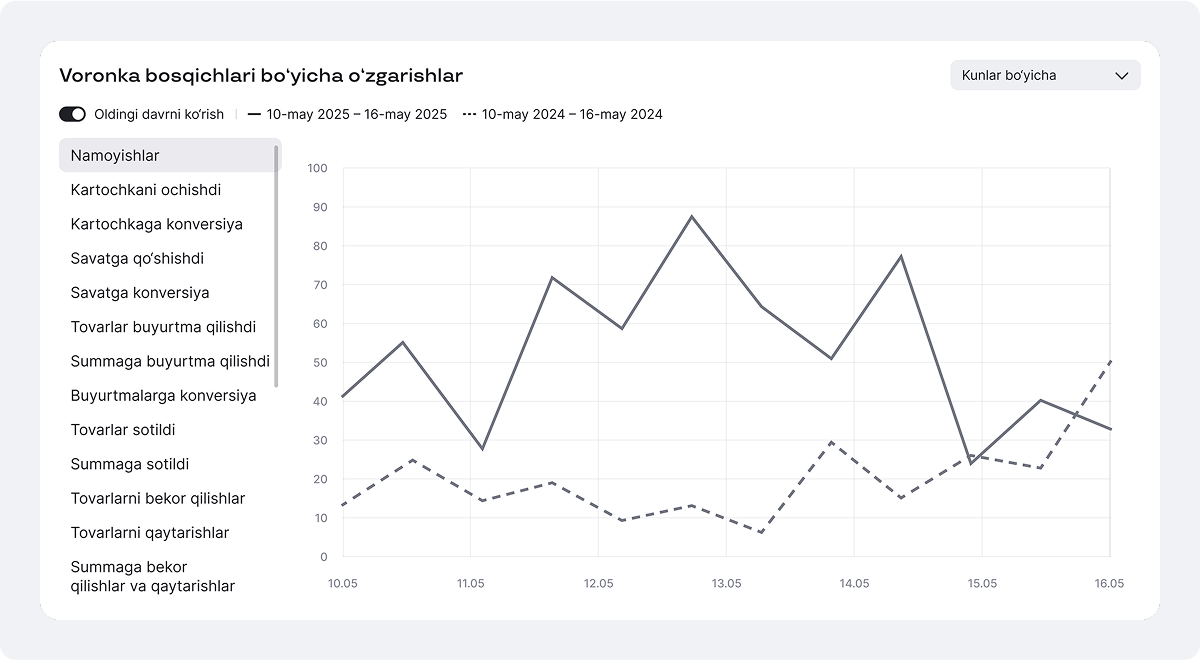This screenshot has width=1200, height=660.
Task: Click the 13.05 x-axis date label
Action: [726, 583]
